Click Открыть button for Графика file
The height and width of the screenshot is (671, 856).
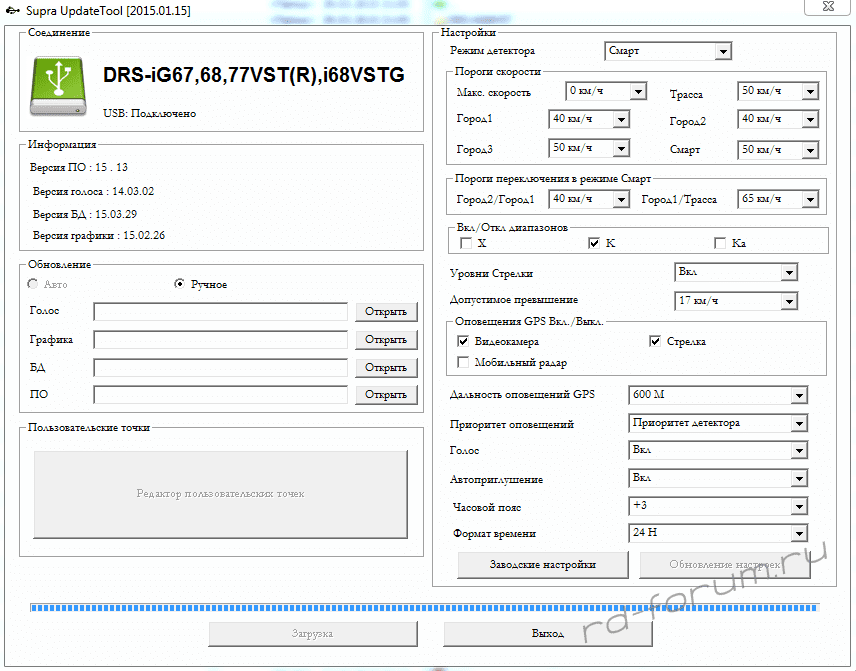coord(386,340)
